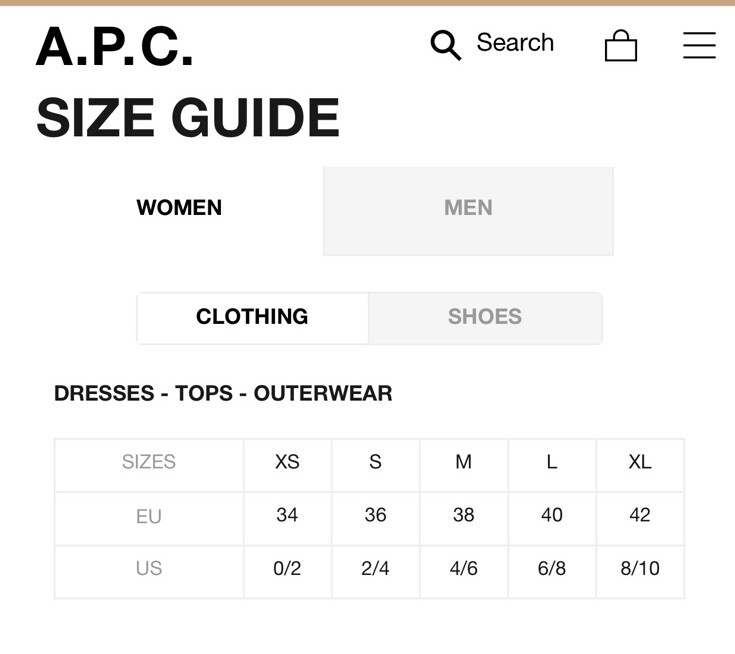
Task: Click the A.P.C. logo
Action: click(x=114, y=46)
